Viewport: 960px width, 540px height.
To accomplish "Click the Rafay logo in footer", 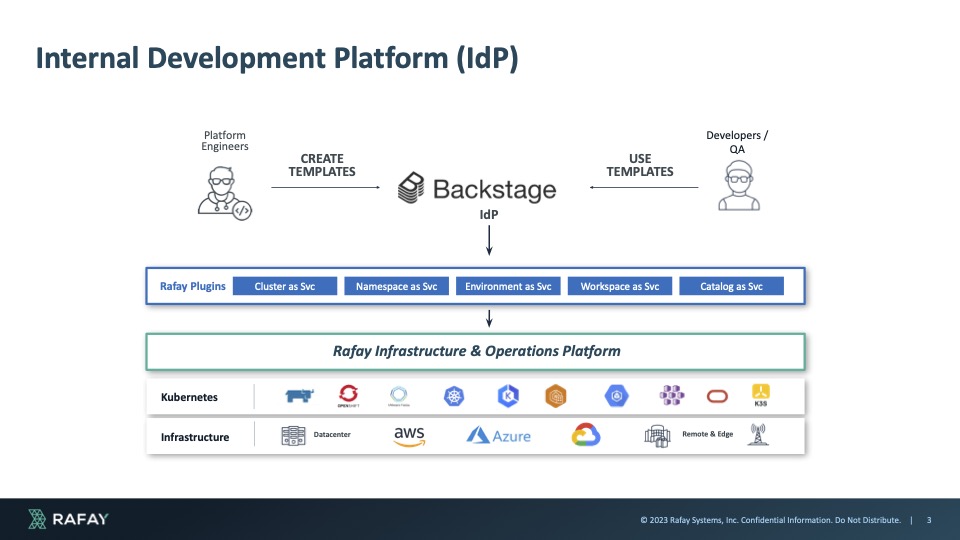I will click(x=68, y=519).
